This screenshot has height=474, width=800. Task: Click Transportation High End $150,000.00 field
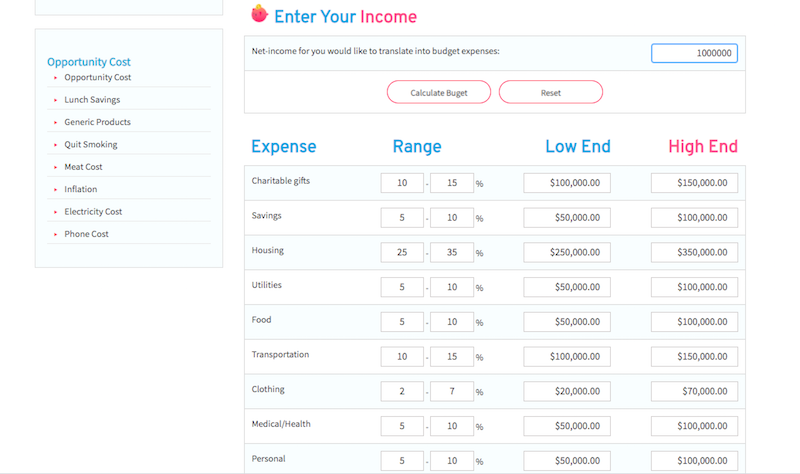click(x=694, y=356)
